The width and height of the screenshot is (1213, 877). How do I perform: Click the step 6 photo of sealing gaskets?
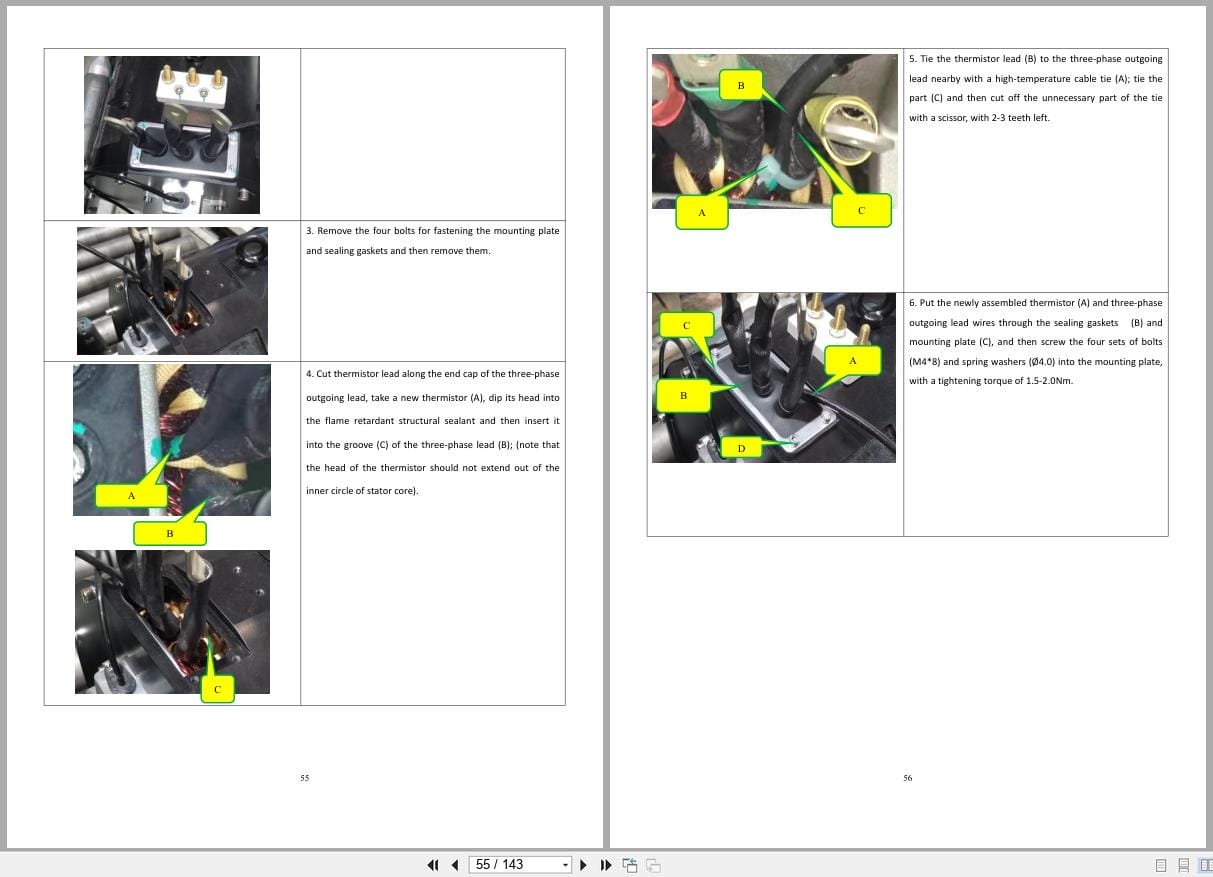click(x=774, y=378)
